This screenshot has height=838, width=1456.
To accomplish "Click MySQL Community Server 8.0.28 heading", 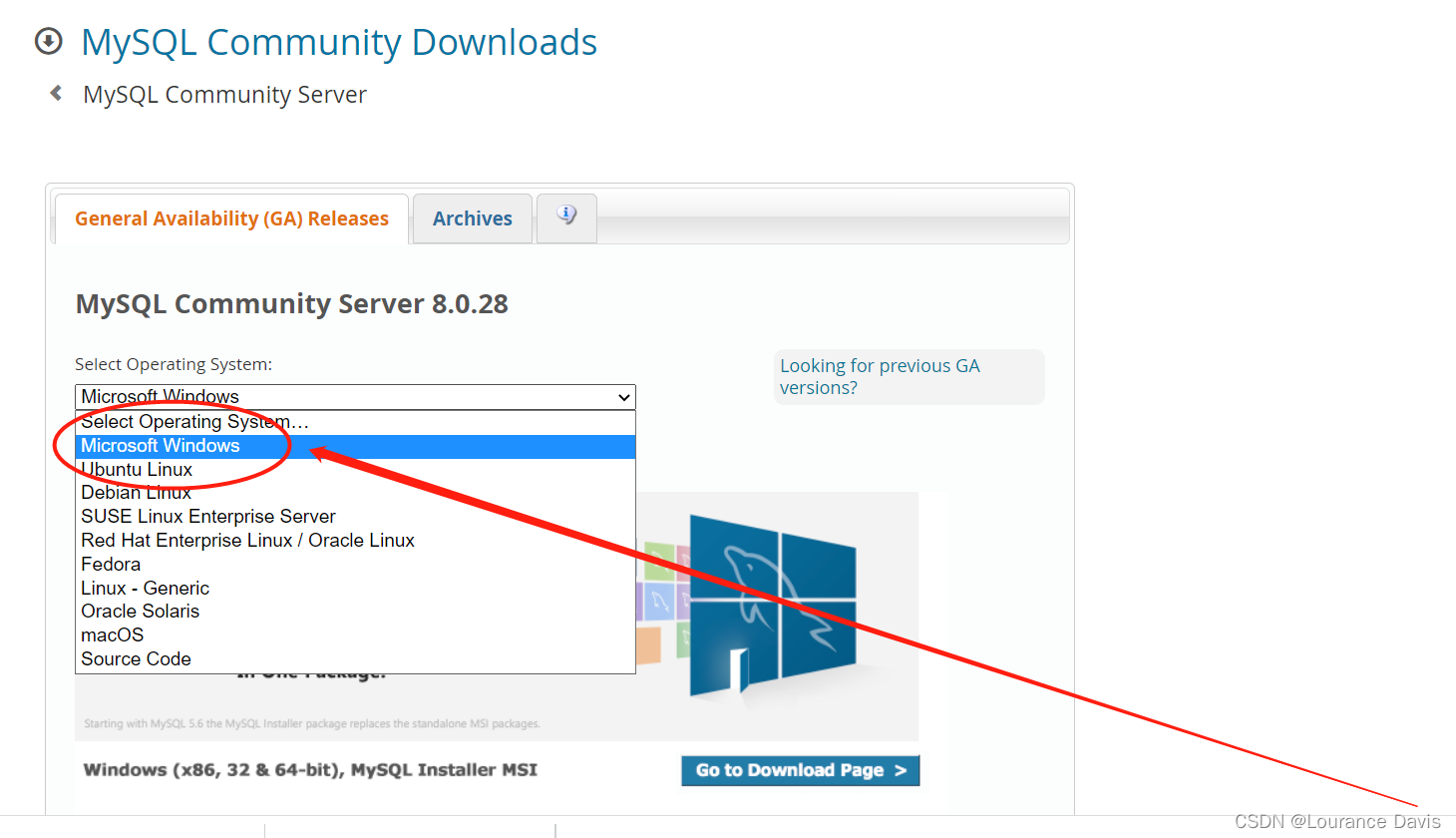I will 292,304.
